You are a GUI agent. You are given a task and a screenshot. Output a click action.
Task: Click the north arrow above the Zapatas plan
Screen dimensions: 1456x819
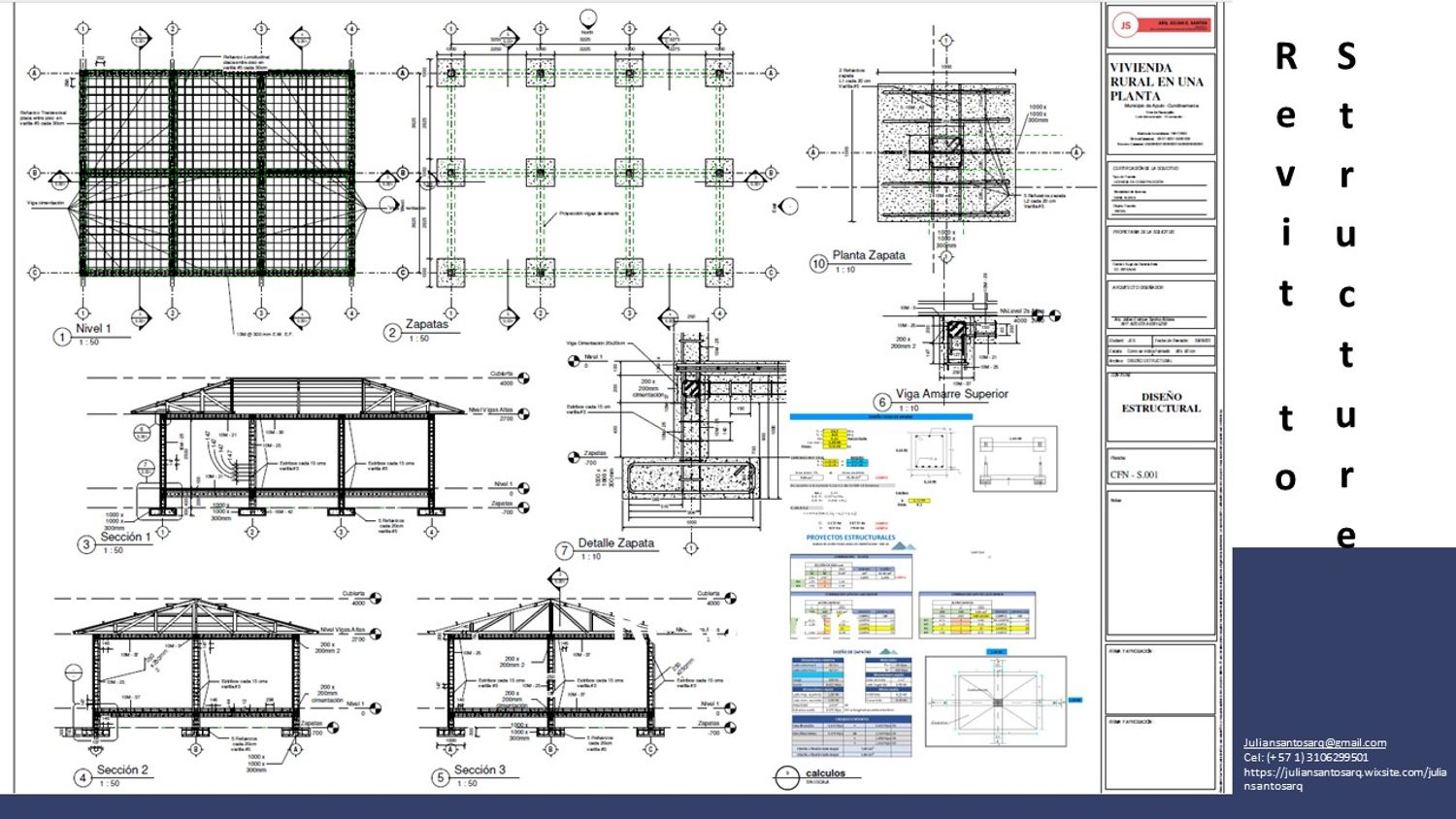pos(587,18)
